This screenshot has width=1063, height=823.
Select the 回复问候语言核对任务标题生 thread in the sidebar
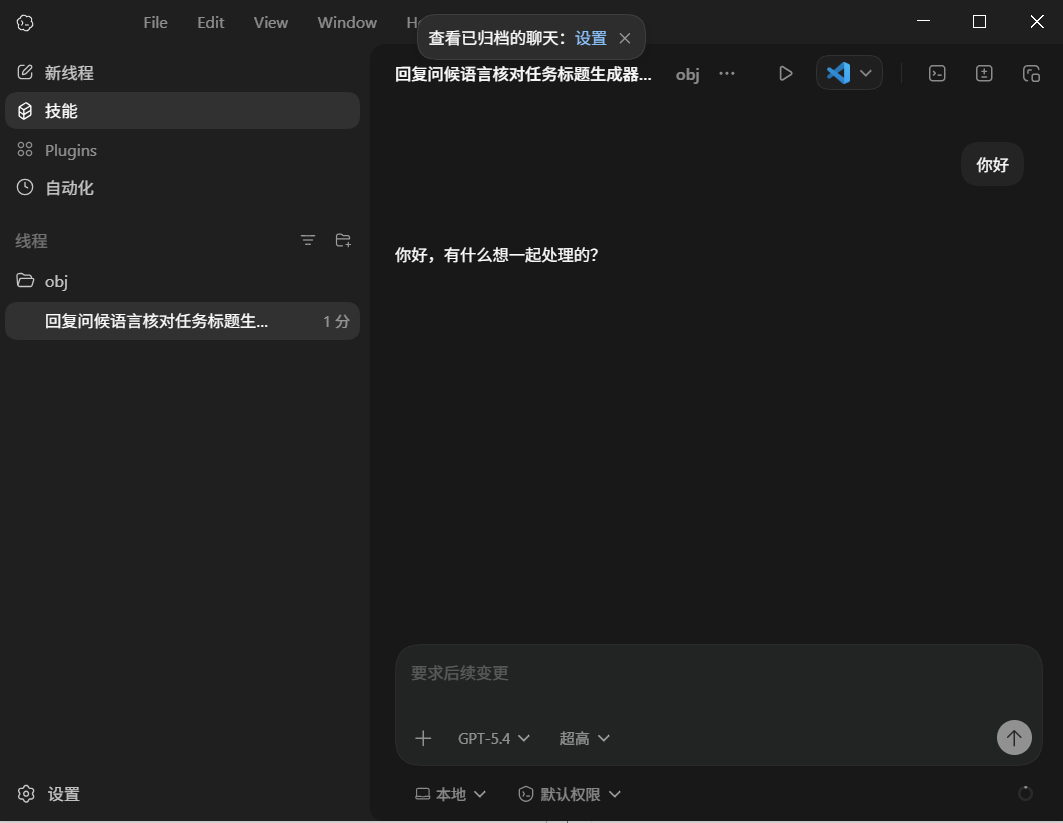(182, 321)
